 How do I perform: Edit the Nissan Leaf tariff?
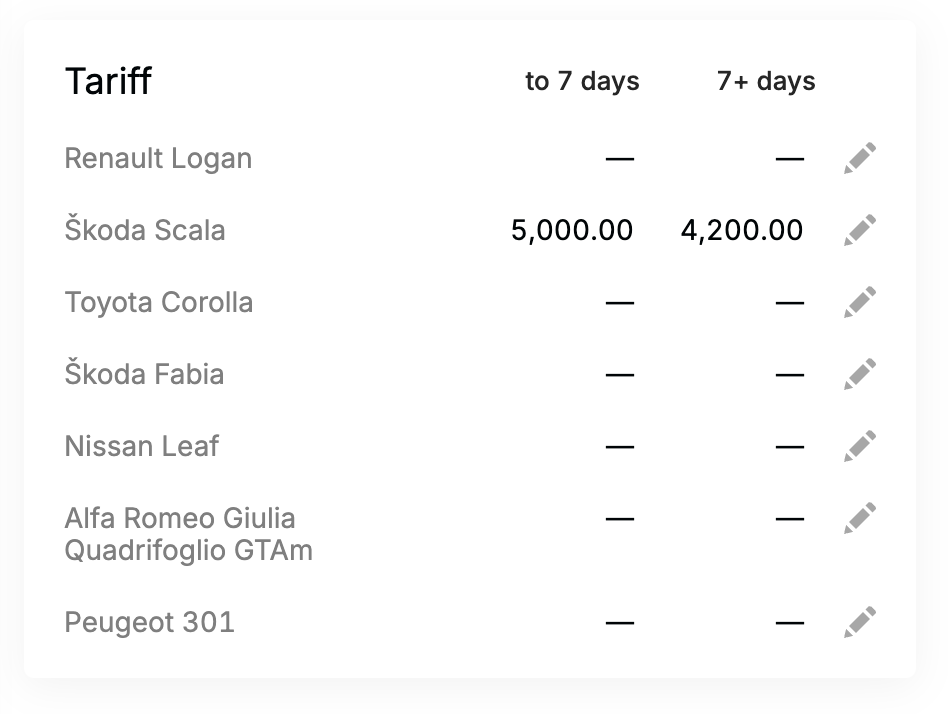click(x=860, y=446)
